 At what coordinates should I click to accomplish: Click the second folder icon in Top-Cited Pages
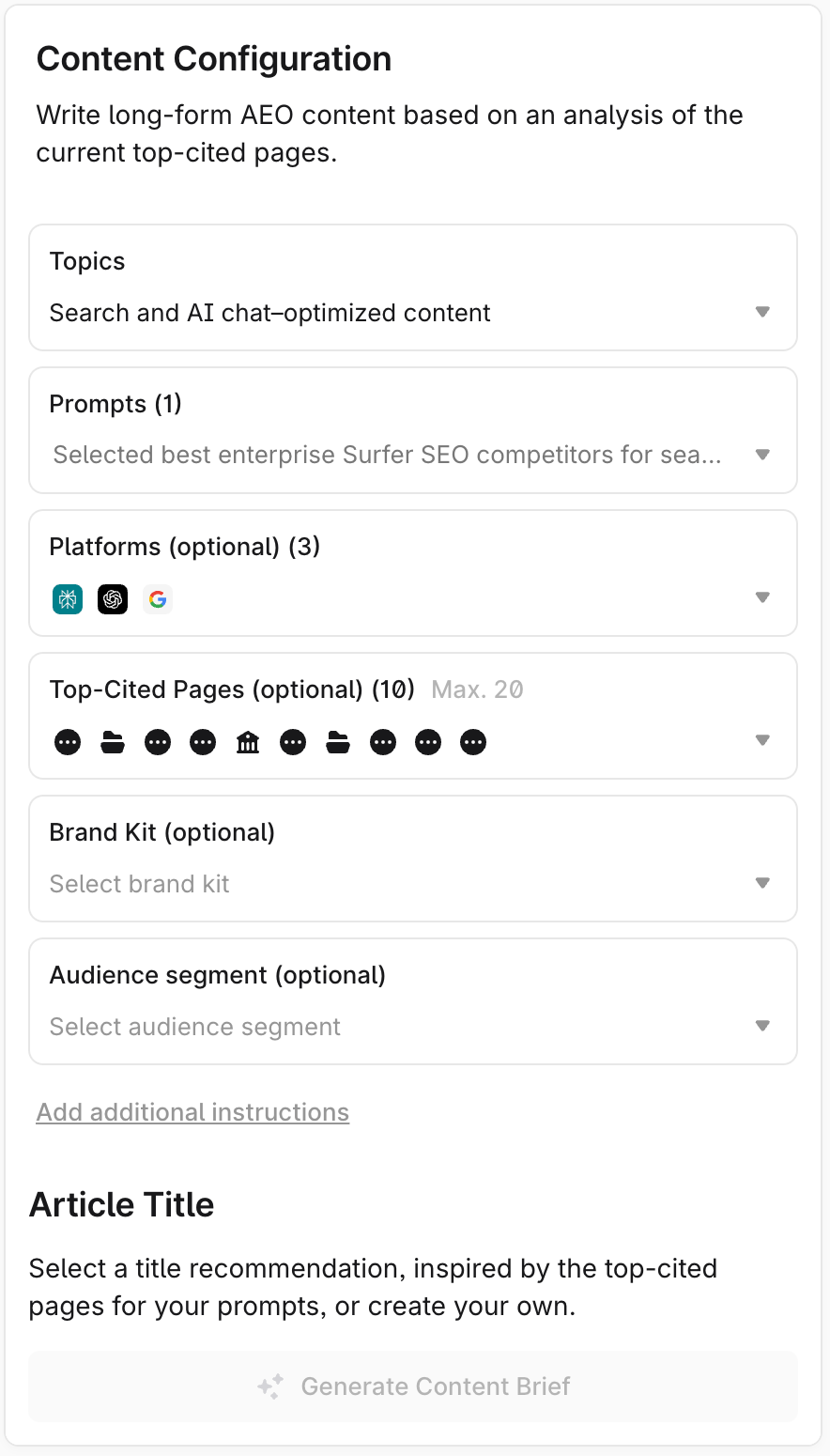pos(338,743)
